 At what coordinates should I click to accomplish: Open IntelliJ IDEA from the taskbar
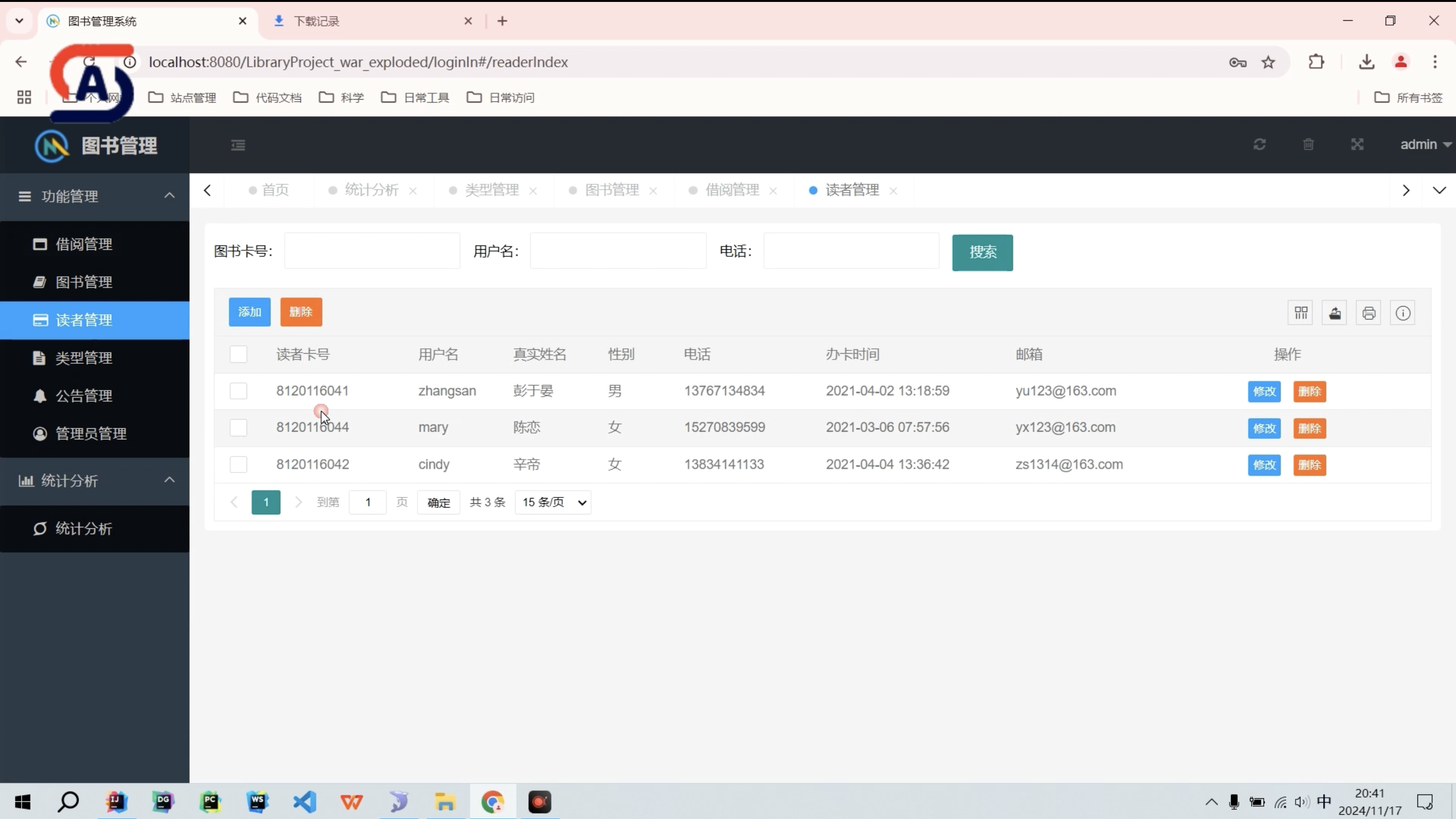point(116,801)
